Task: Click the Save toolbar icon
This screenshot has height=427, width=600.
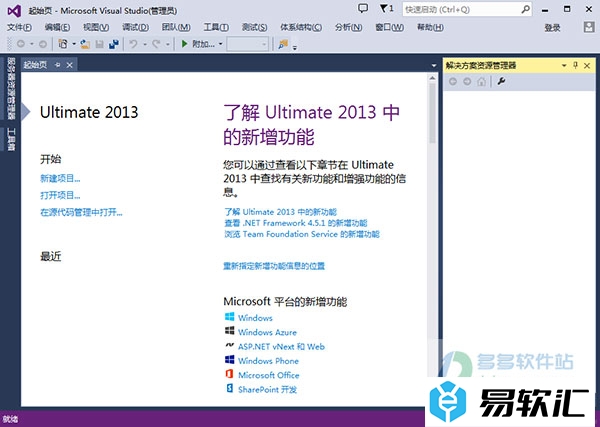Action: (x=99, y=44)
